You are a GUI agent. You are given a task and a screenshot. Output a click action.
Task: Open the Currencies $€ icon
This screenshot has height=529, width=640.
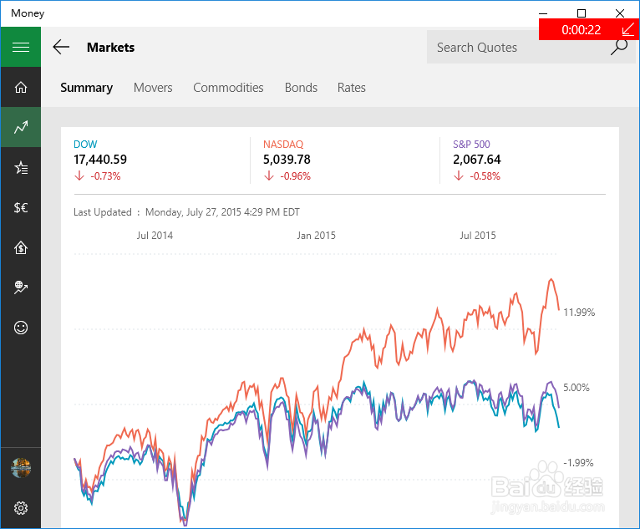21,207
